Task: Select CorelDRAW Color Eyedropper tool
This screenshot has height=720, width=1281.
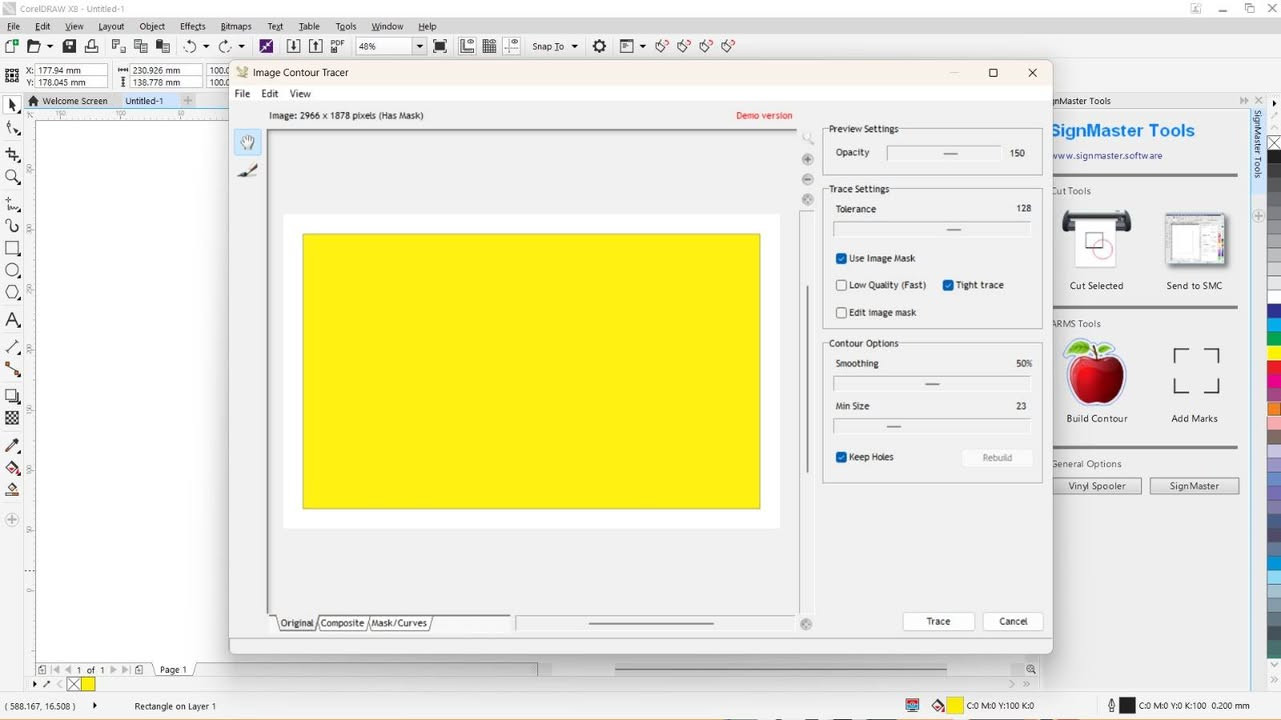Action: click(13, 445)
